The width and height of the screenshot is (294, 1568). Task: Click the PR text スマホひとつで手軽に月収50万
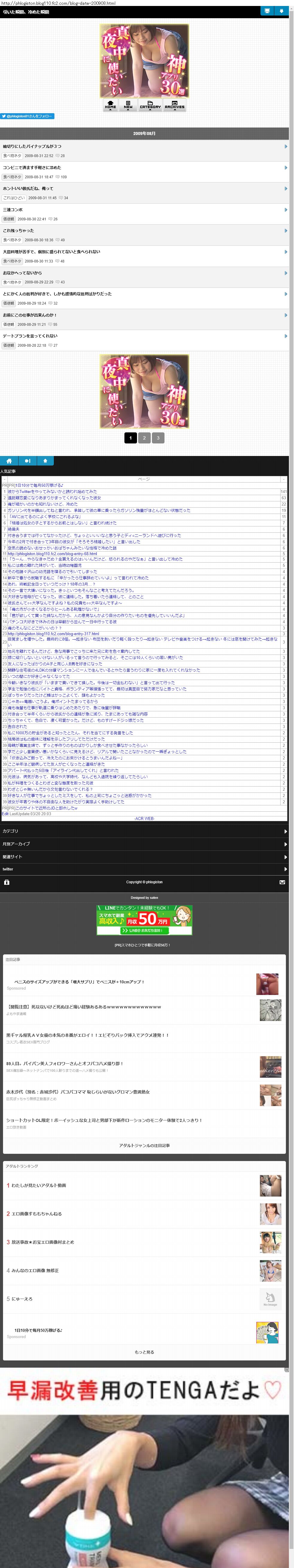click(x=143, y=945)
